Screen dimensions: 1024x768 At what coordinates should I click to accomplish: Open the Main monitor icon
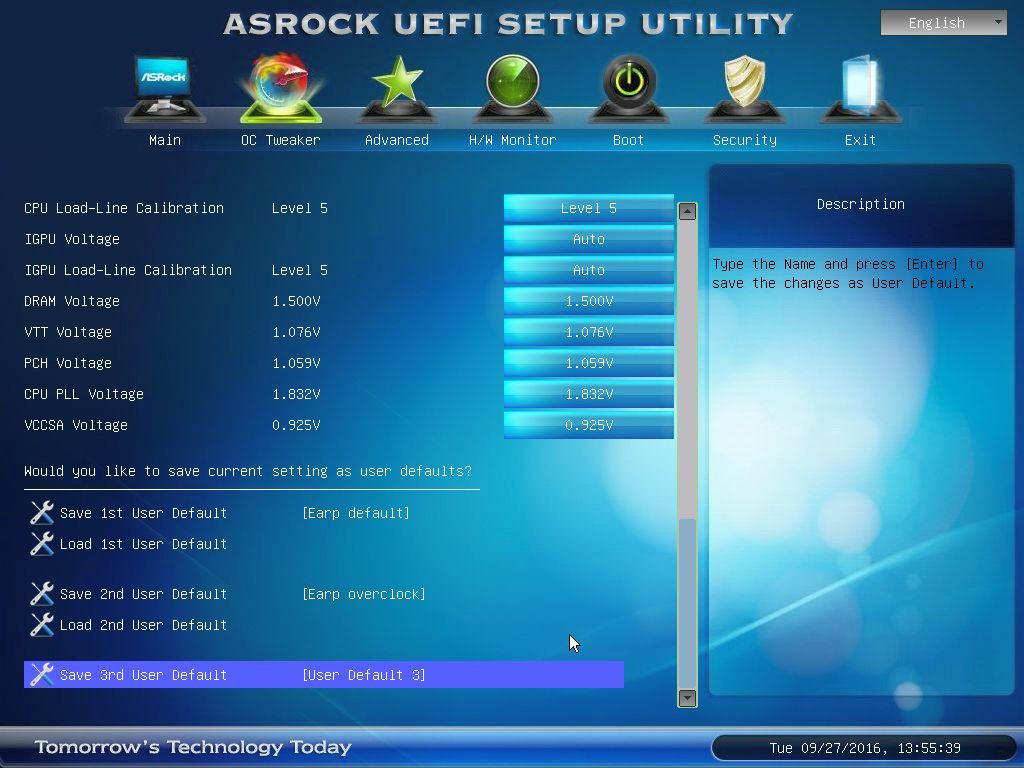pos(164,89)
